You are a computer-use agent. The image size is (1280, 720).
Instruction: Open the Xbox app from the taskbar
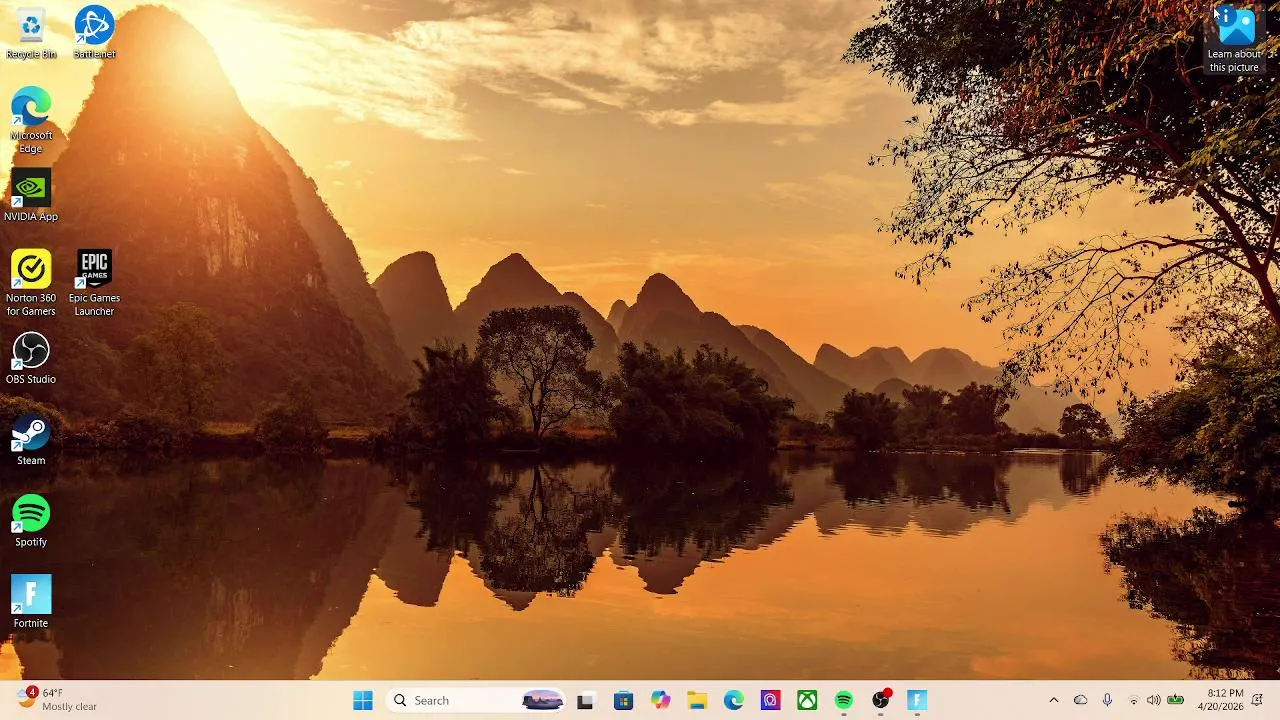point(807,701)
